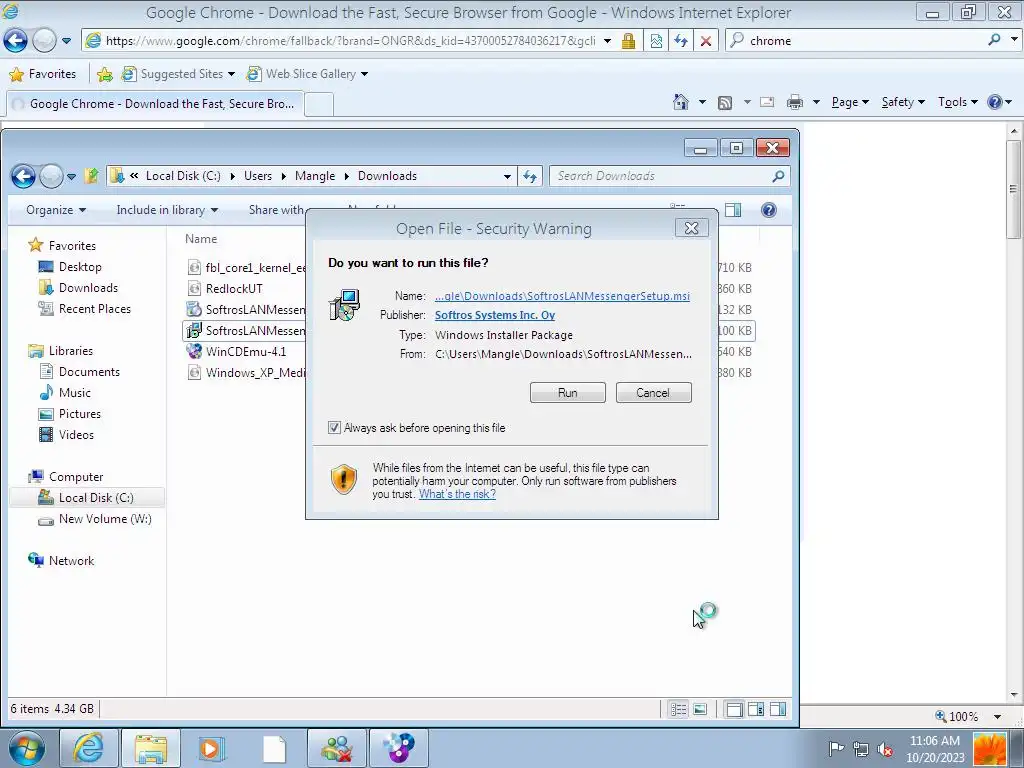Click the Name column header
Screen dimensions: 1024x768
(x=201, y=239)
